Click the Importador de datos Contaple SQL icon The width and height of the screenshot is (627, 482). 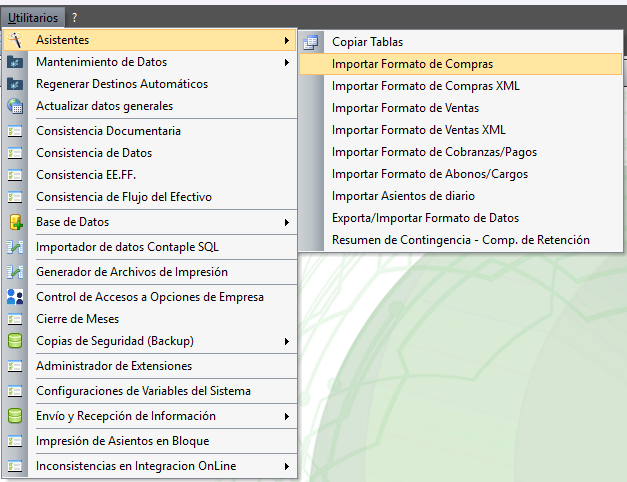coord(15,247)
